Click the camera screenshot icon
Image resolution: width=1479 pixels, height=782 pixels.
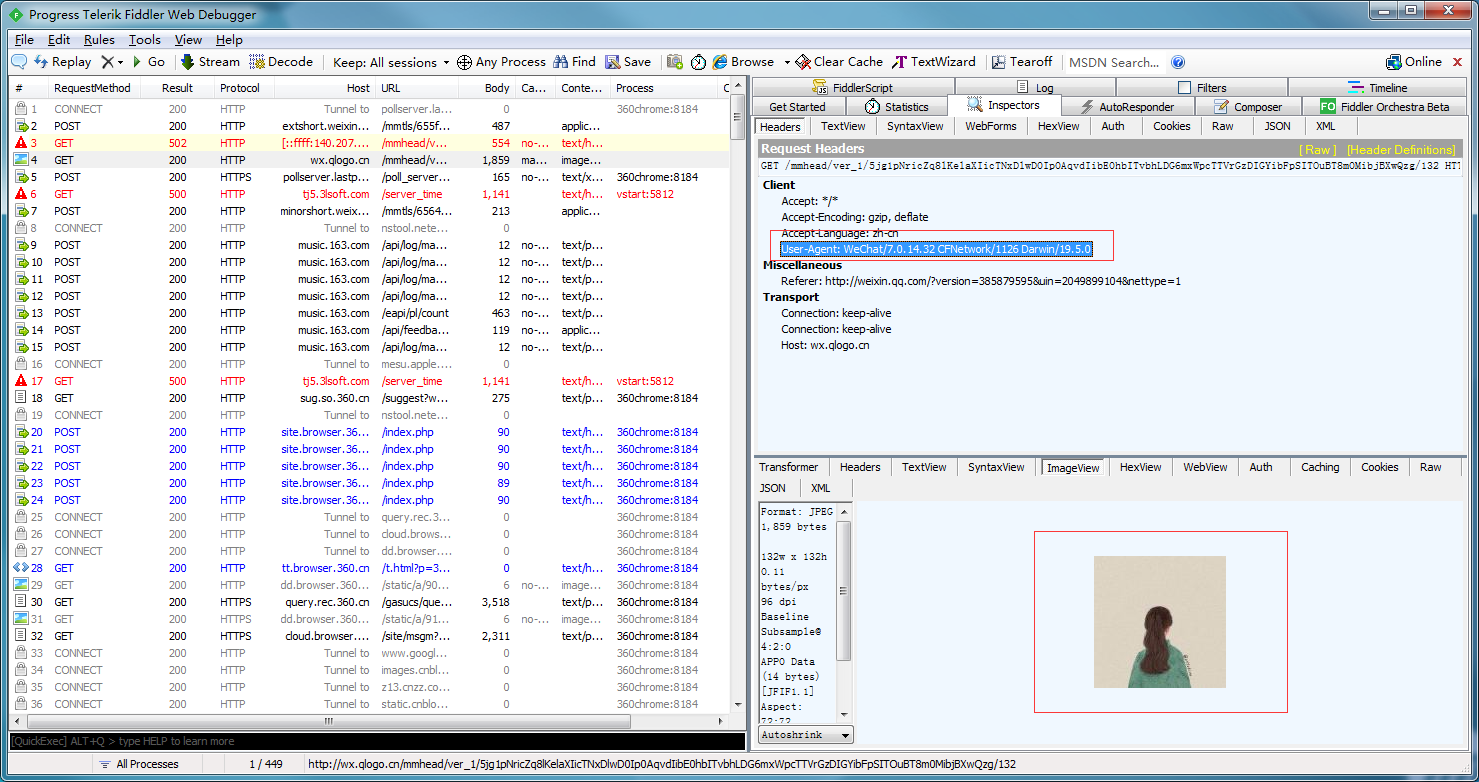(675, 62)
